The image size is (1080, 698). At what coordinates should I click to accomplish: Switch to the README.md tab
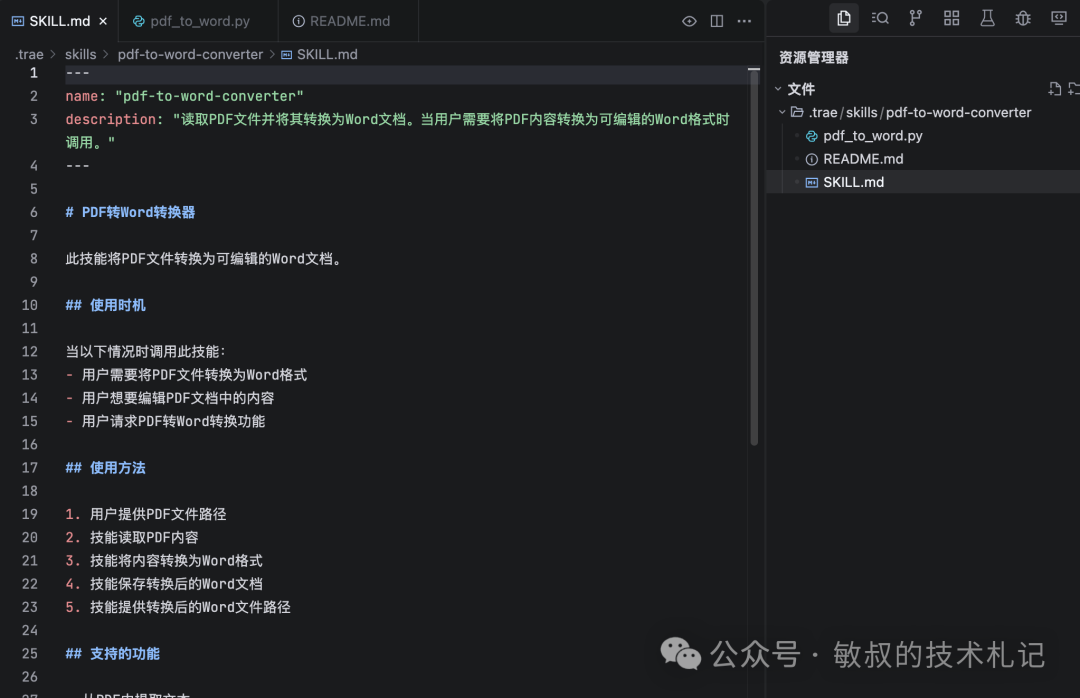coord(347,20)
